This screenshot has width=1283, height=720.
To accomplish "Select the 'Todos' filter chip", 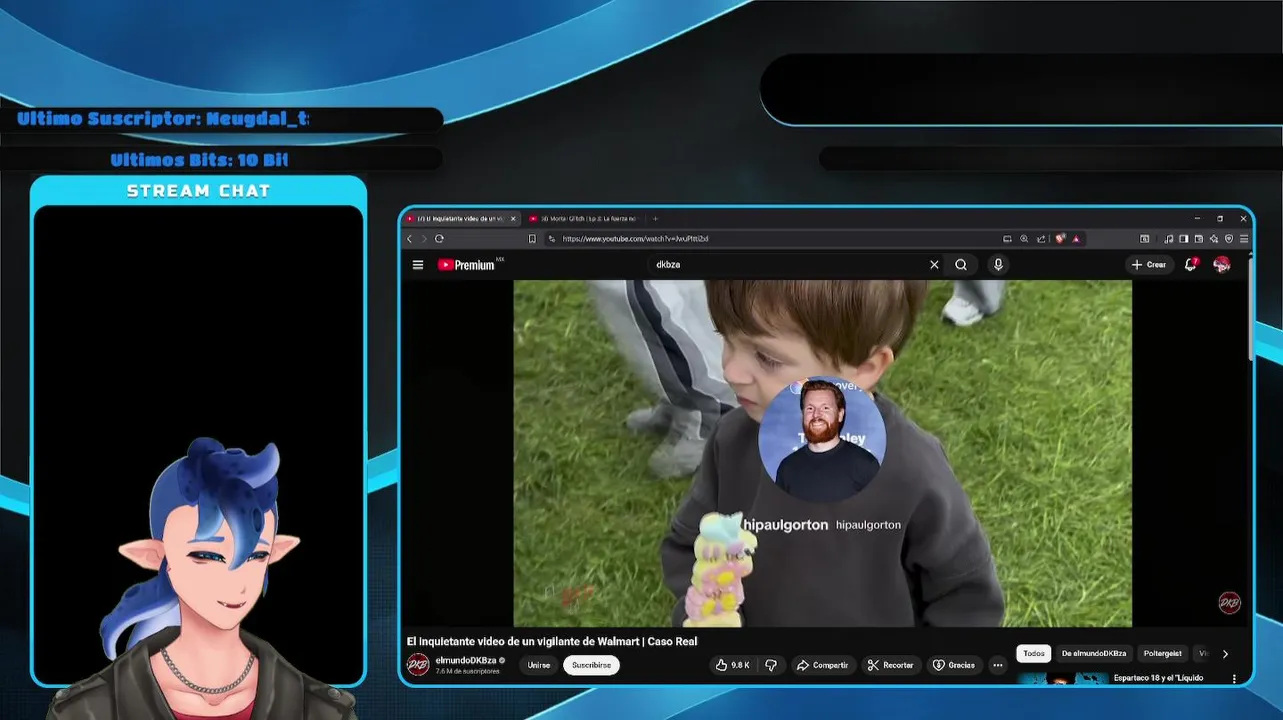I will (1034, 654).
